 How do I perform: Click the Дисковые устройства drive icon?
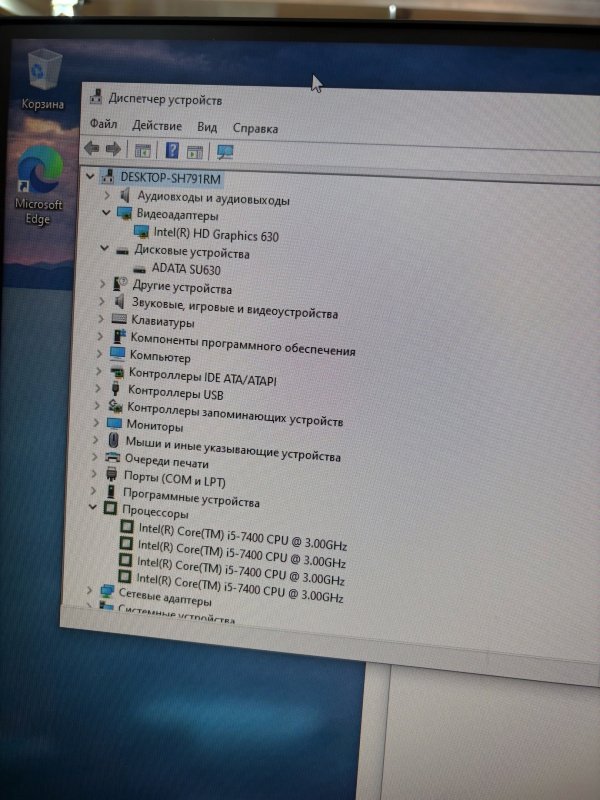[122, 251]
